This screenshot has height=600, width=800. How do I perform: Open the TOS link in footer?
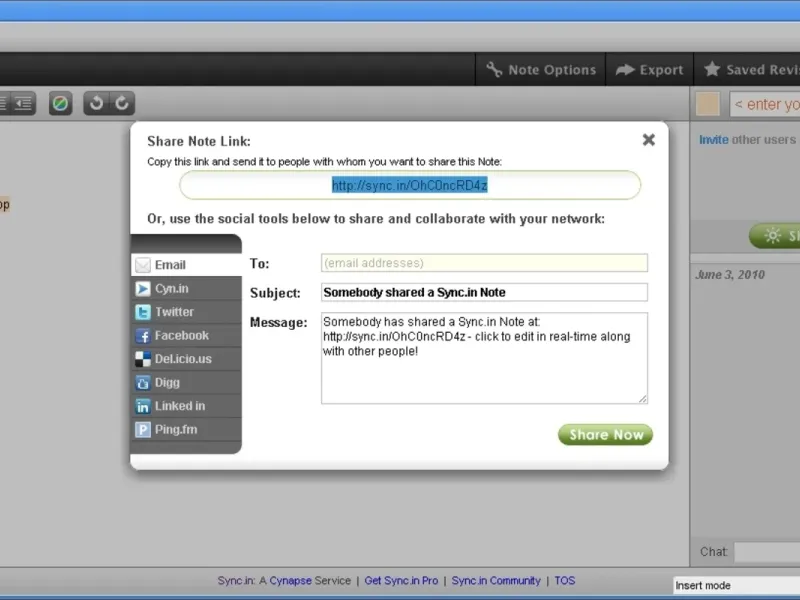pyautogui.click(x=565, y=581)
